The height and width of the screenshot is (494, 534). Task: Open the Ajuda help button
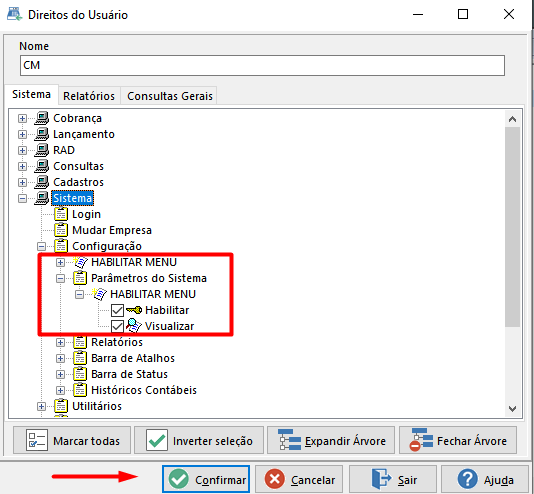[x=485, y=479]
